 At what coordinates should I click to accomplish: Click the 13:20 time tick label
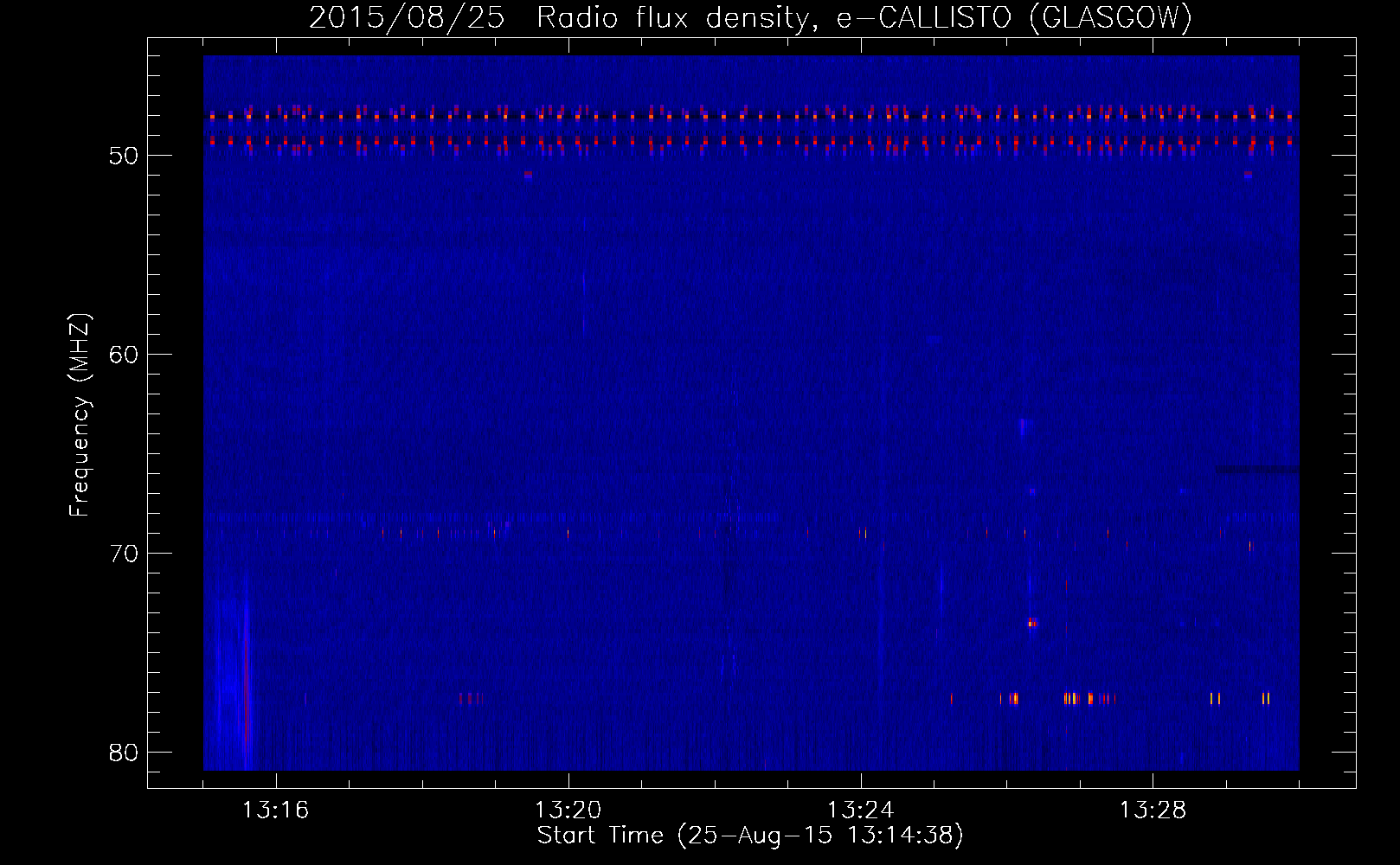(568, 810)
